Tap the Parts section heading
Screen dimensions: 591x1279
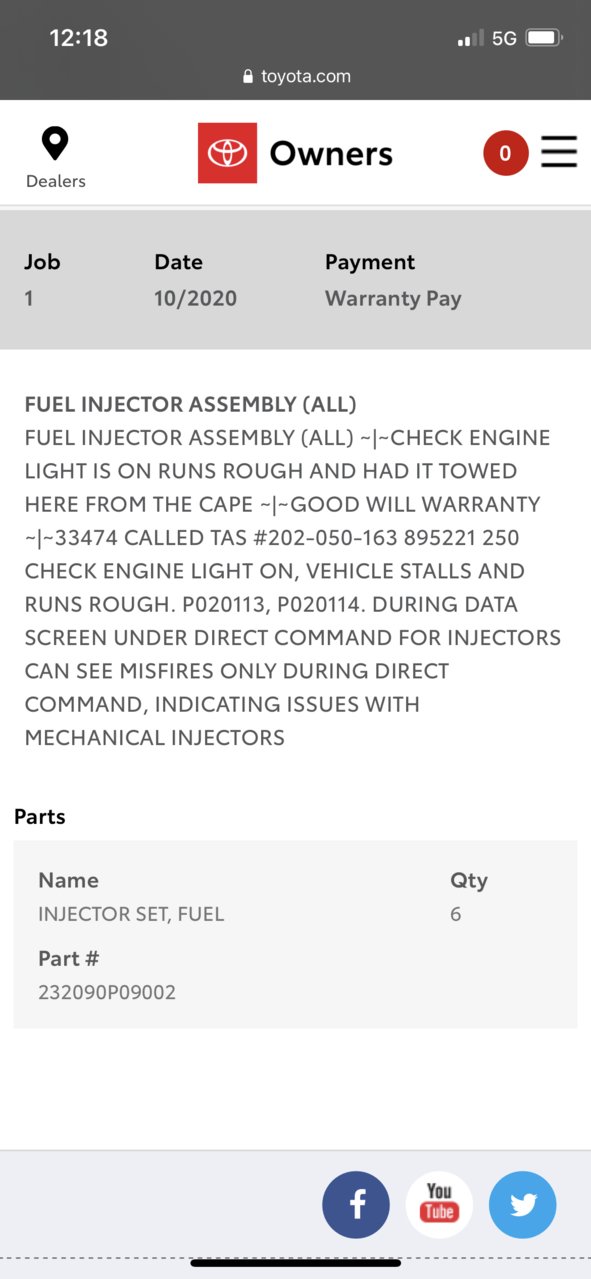tap(40, 817)
